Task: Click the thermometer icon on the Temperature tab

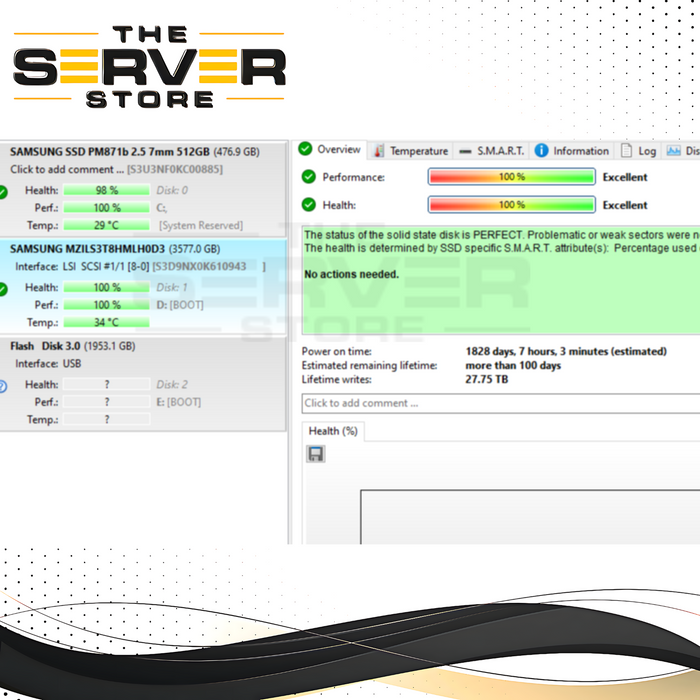Action: point(378,151)
